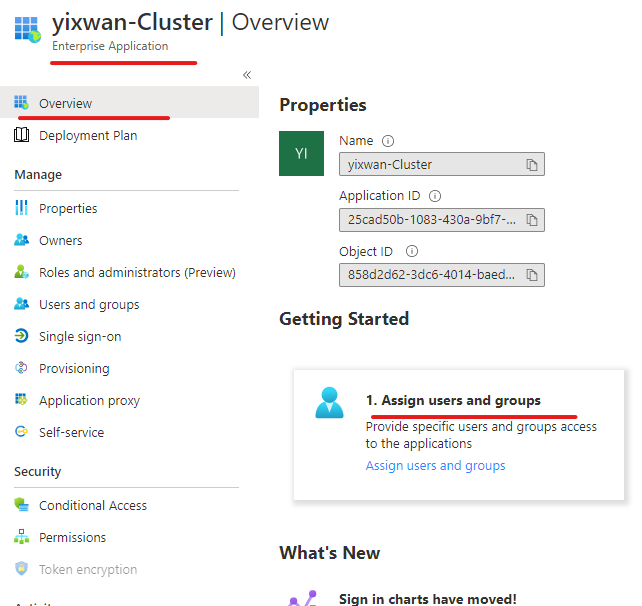Click the Security section label
Viewport: 642px width, 606px height.
point(38,472)
